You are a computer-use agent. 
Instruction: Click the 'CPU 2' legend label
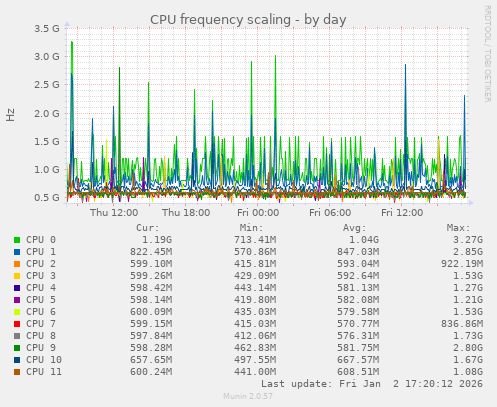41,264
